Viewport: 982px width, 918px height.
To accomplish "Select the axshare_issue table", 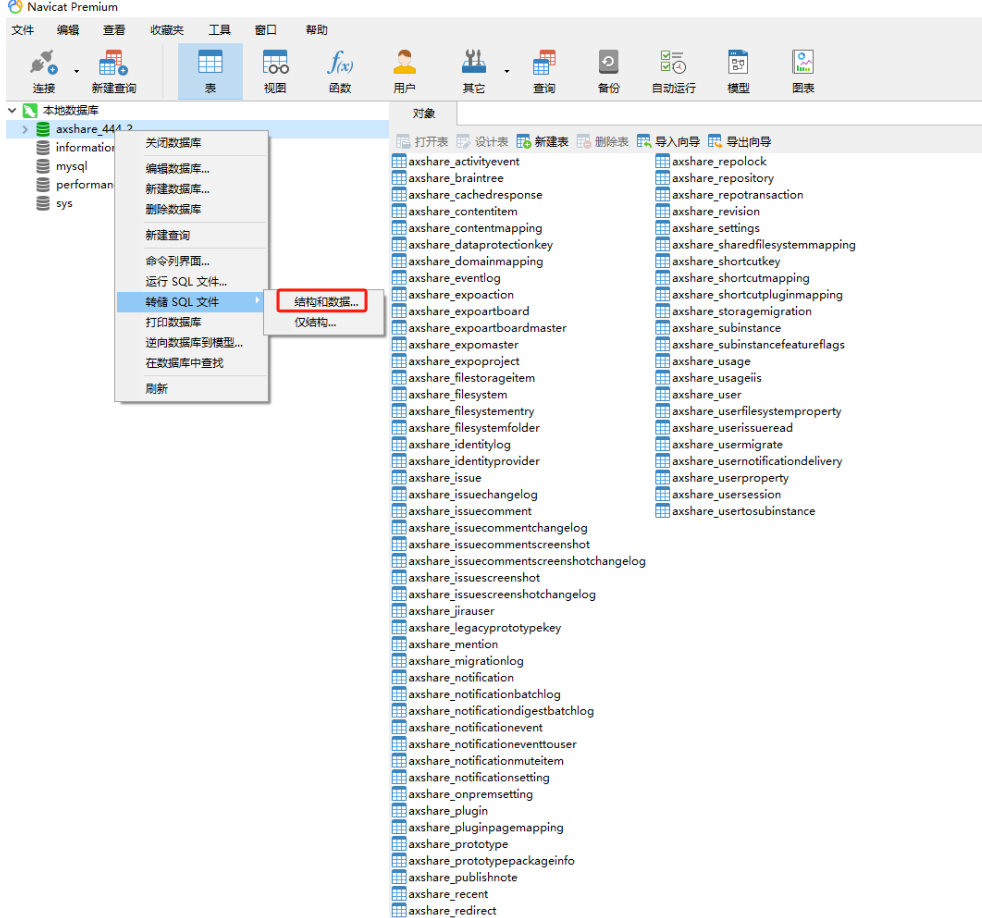I will [x=437, y=478].
